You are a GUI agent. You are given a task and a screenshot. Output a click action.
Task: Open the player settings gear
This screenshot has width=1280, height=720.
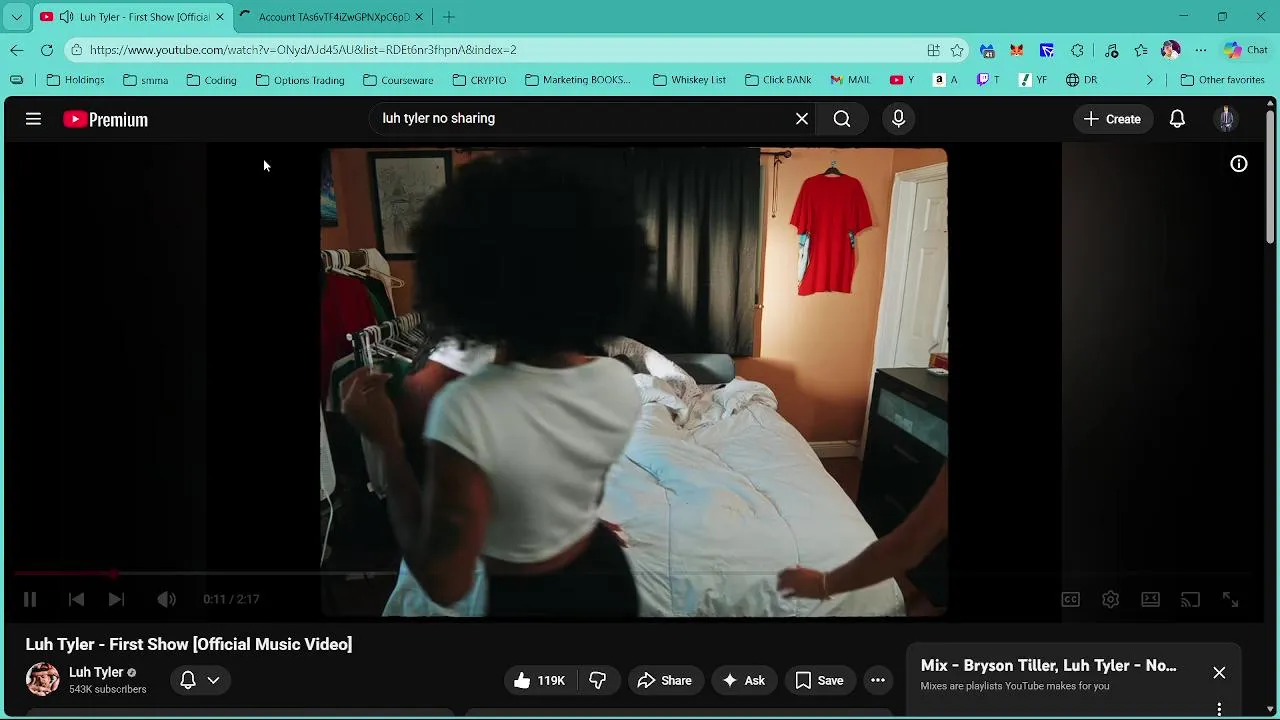[x=1110, y=599]
